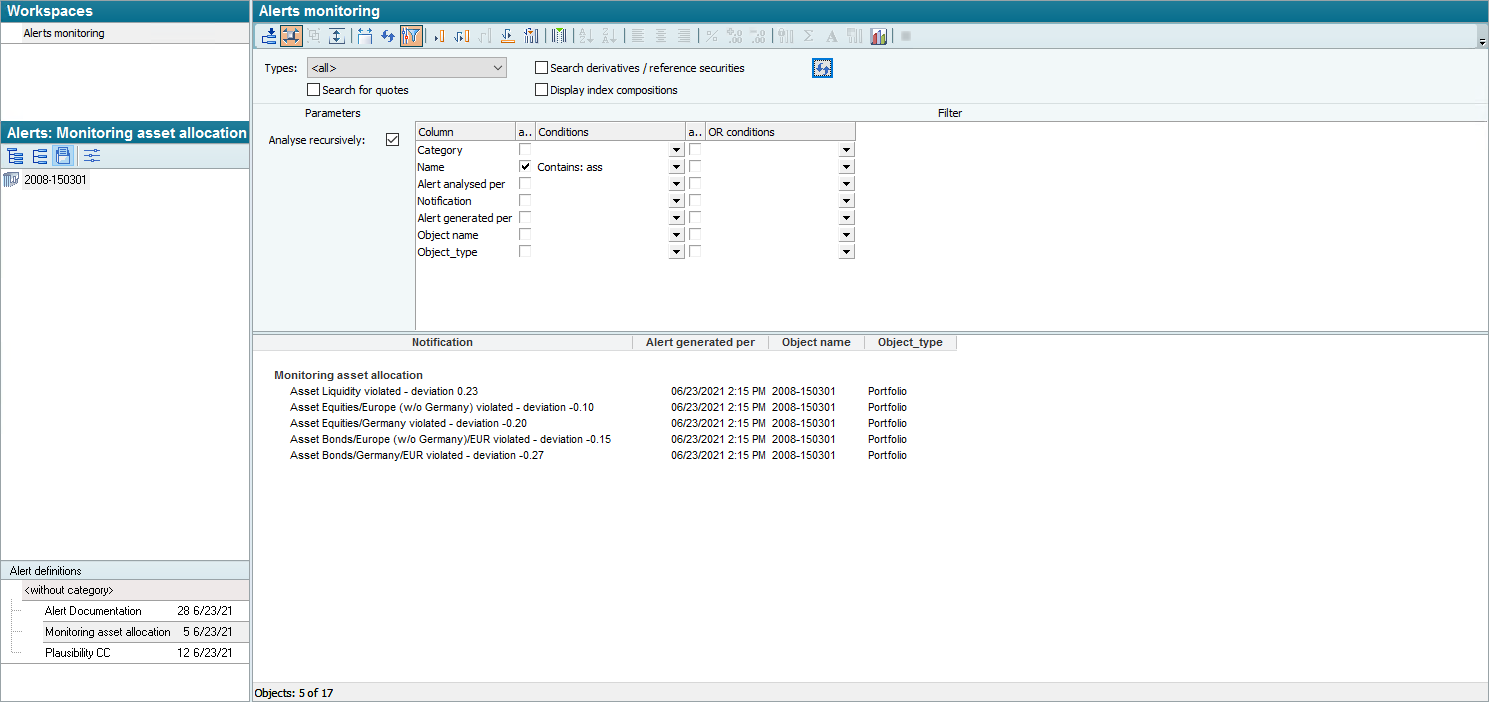Open conditions dropdown for Name row

(x=677, y=168)
